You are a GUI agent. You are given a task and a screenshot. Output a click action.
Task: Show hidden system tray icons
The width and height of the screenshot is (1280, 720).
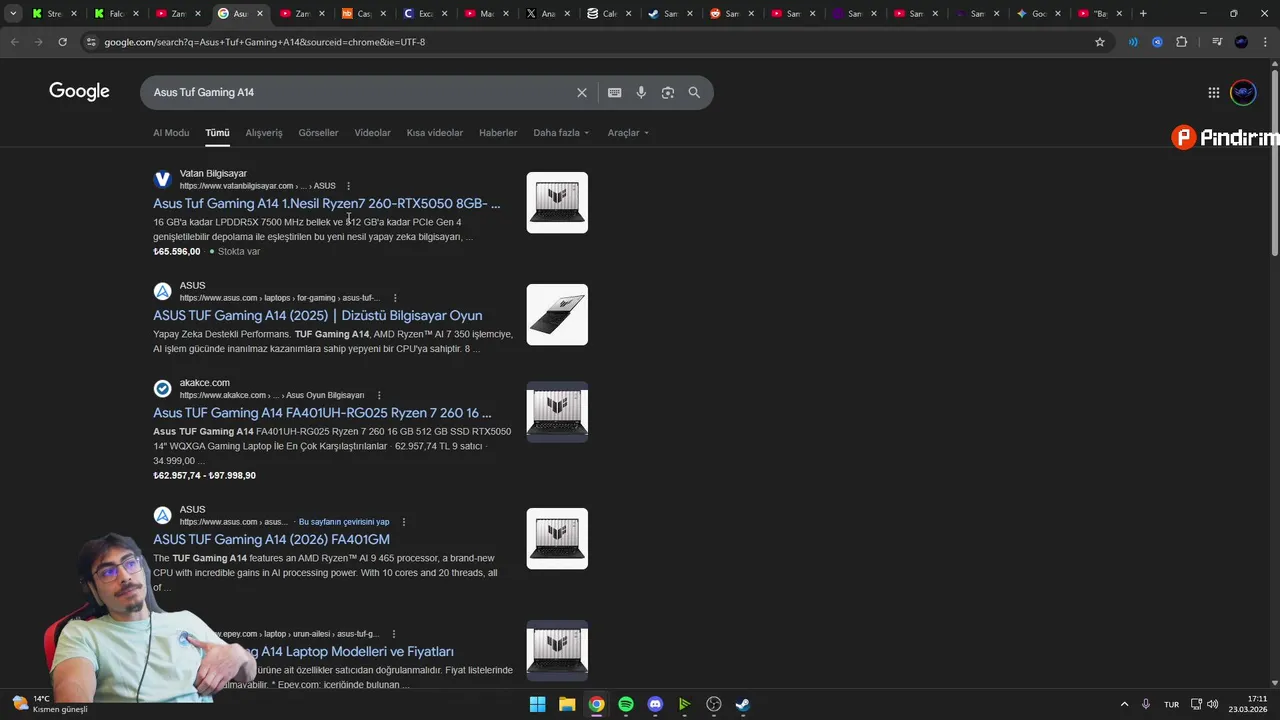pyautogui.click(x=1124, y=704)
